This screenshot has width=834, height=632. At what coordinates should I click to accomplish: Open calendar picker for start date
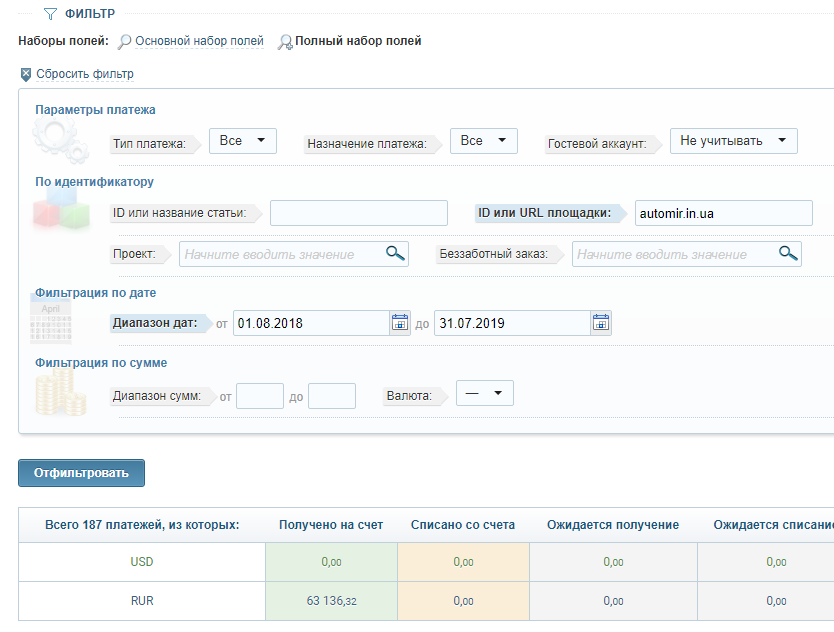(399, 322)
